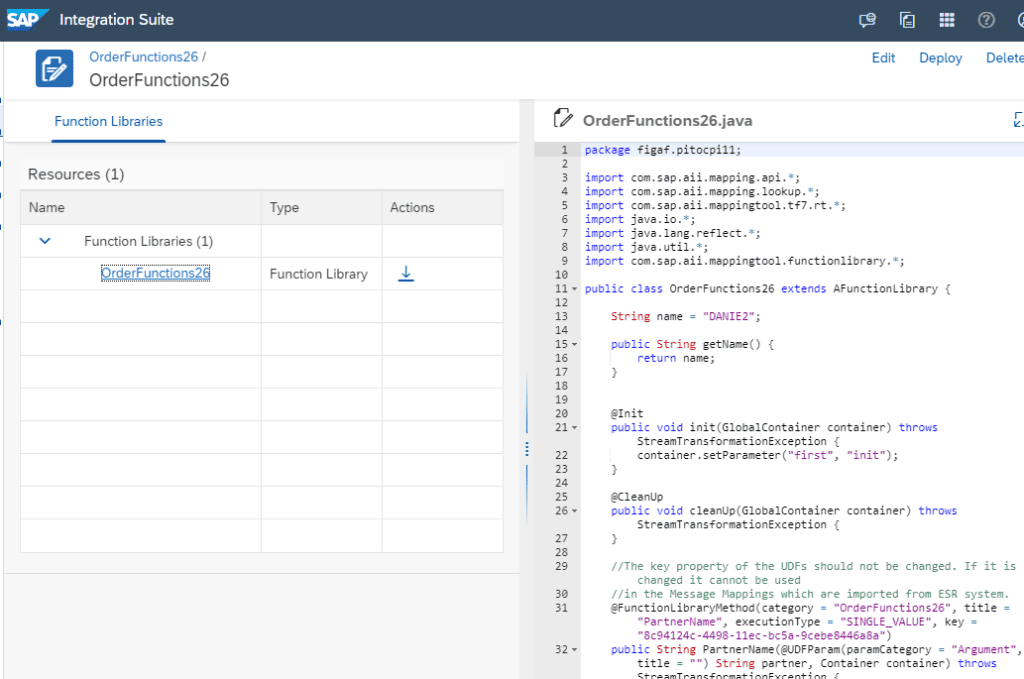Click the @FunctionLibraryMethod annotation line

pos(810,608)
